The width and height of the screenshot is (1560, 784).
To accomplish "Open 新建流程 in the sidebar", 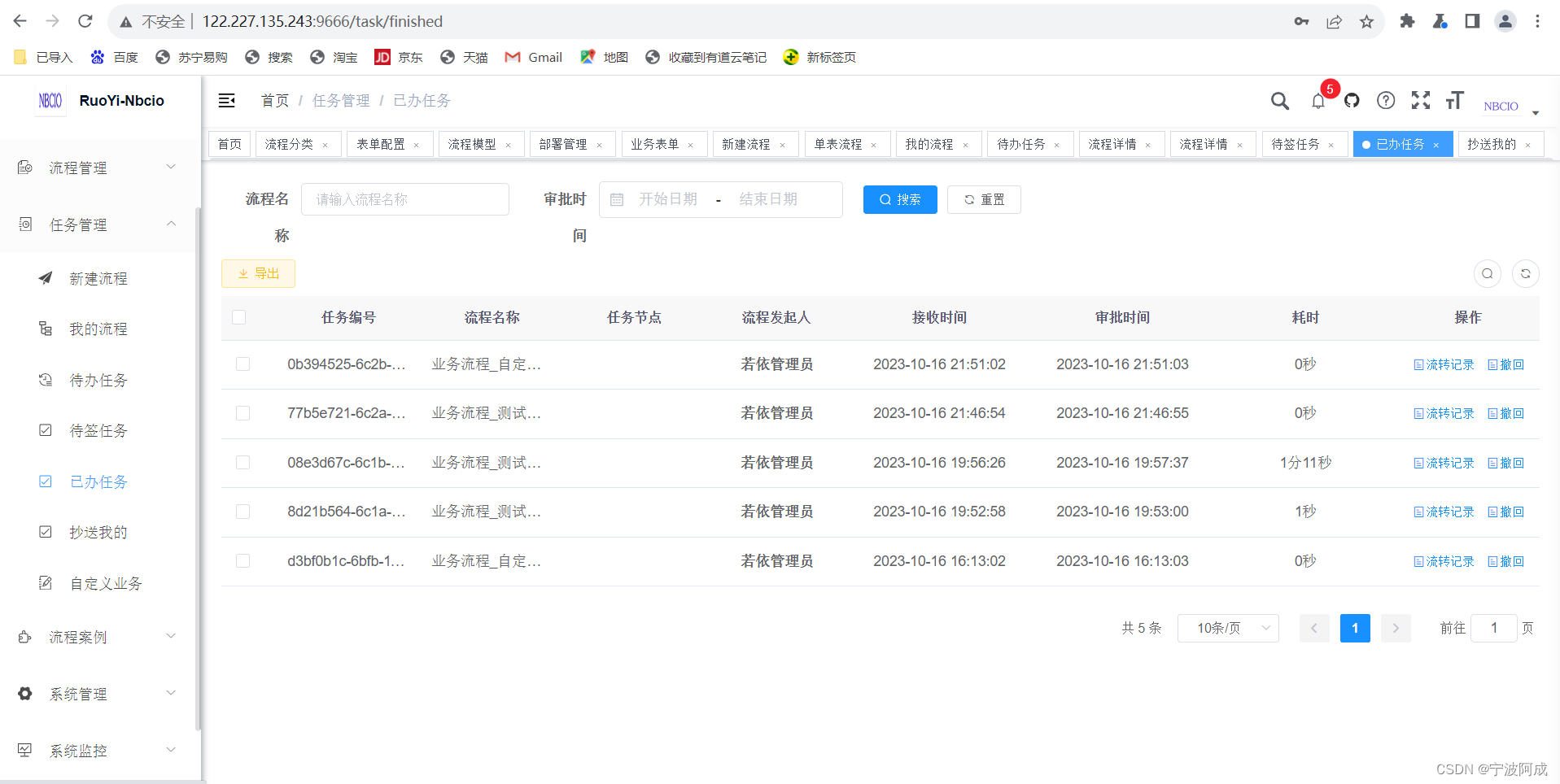I will click(x=98, y=279).
